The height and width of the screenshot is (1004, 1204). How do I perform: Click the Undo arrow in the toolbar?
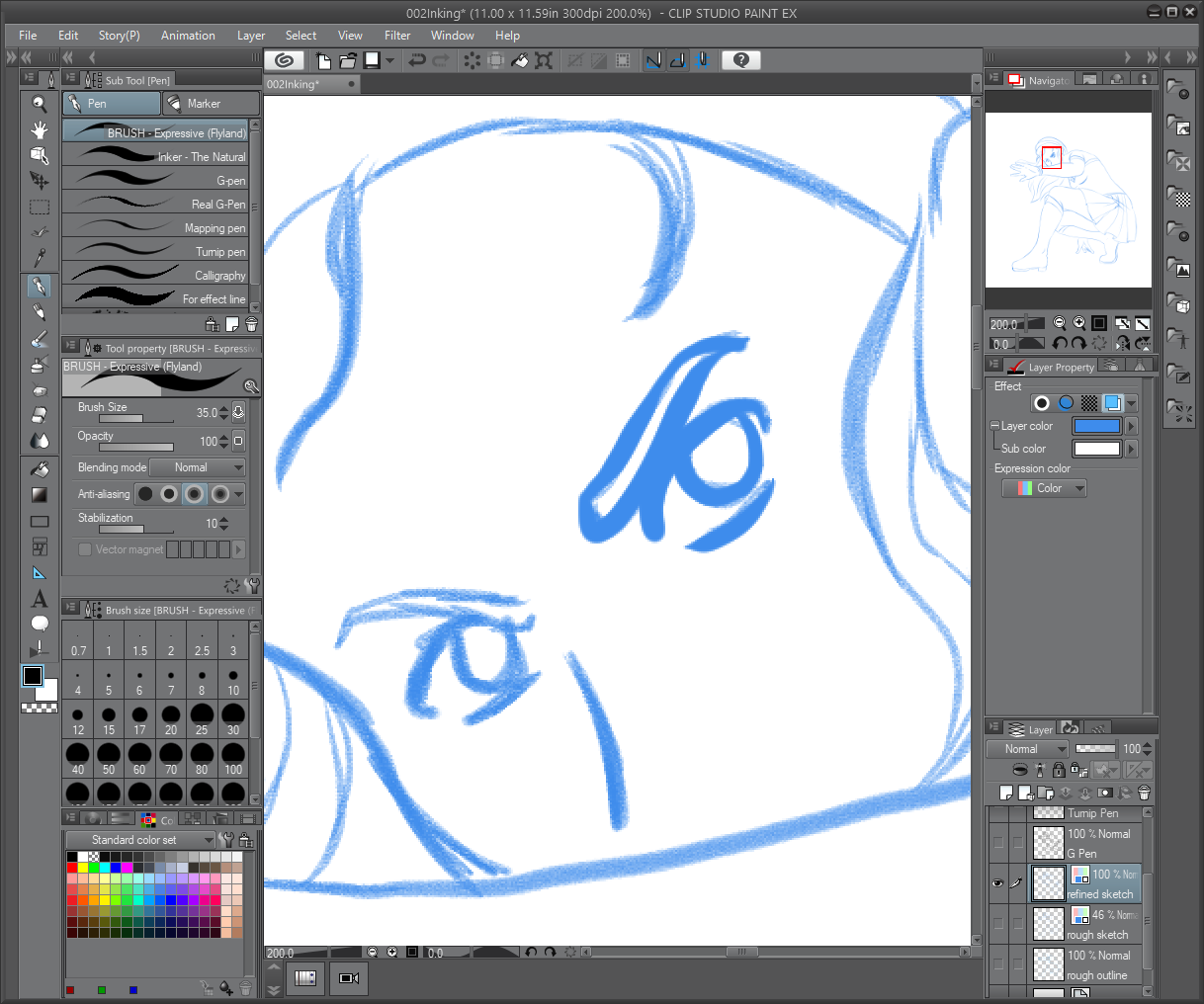(417, 60)
